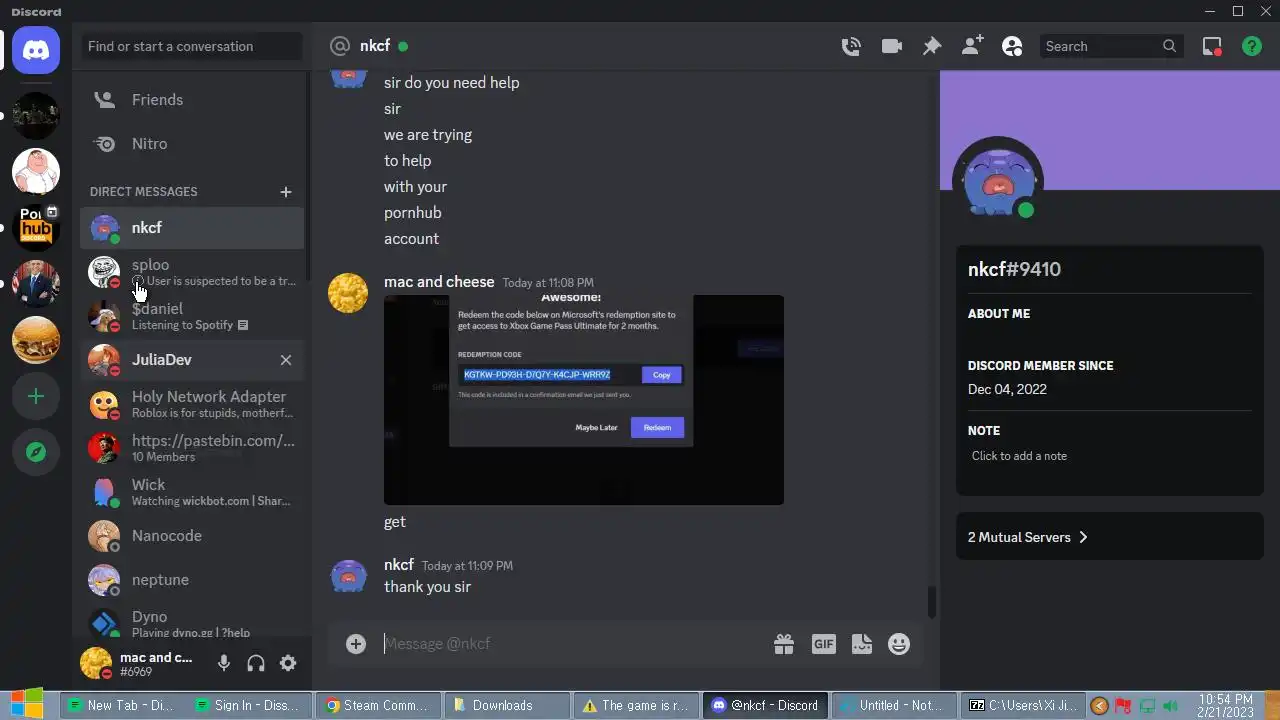Open the Wick direct message
This screenshot has height=720, width=1280.
pos(192,492)
